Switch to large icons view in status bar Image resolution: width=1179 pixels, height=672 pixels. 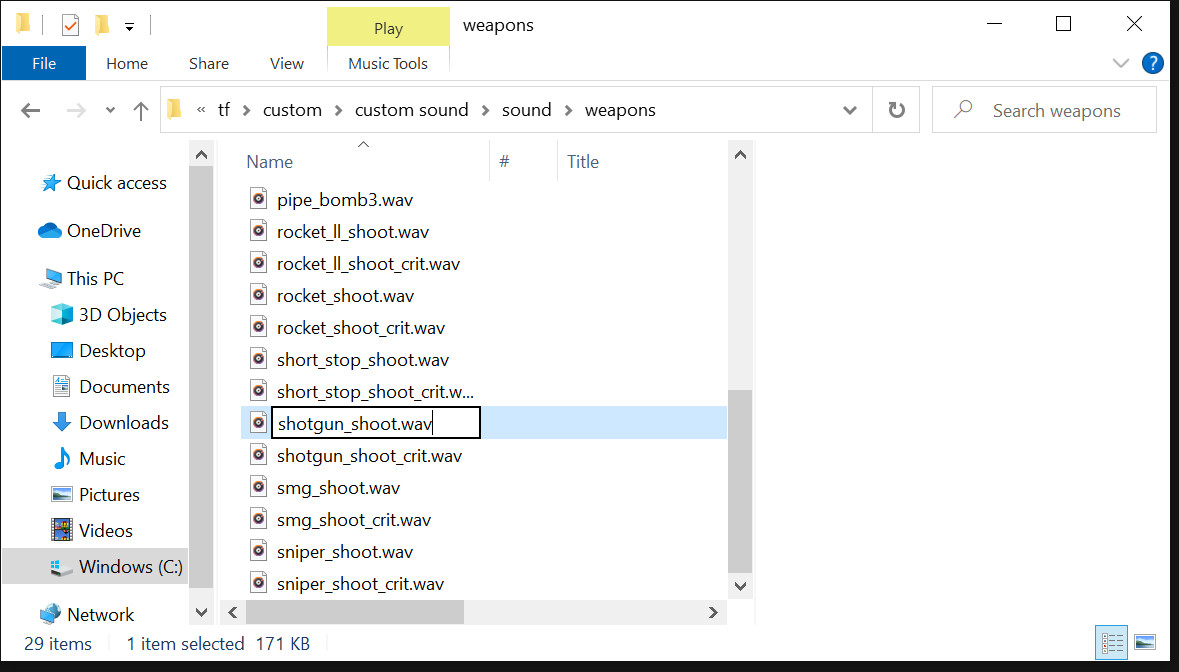tap(1145, 642)
